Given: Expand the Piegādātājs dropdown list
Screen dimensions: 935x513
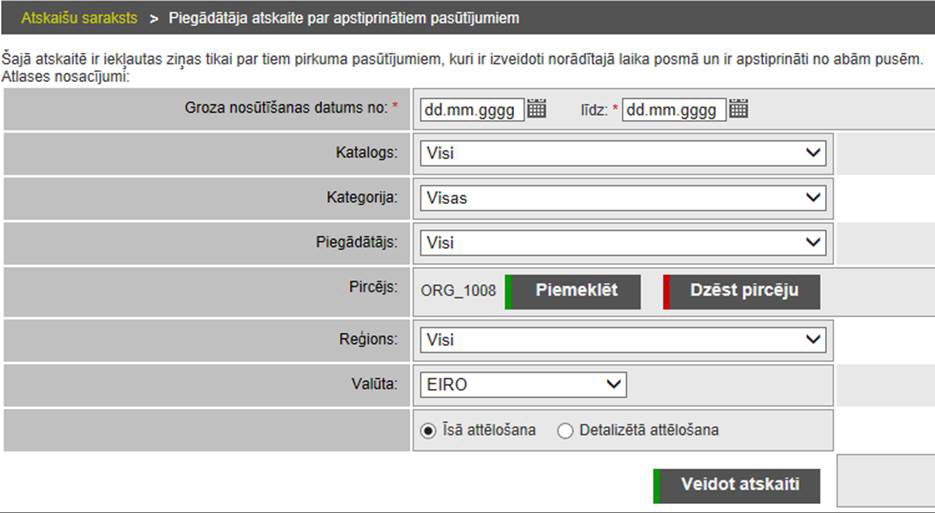Looking at the screenshot, I should click(x=622, y=242).
